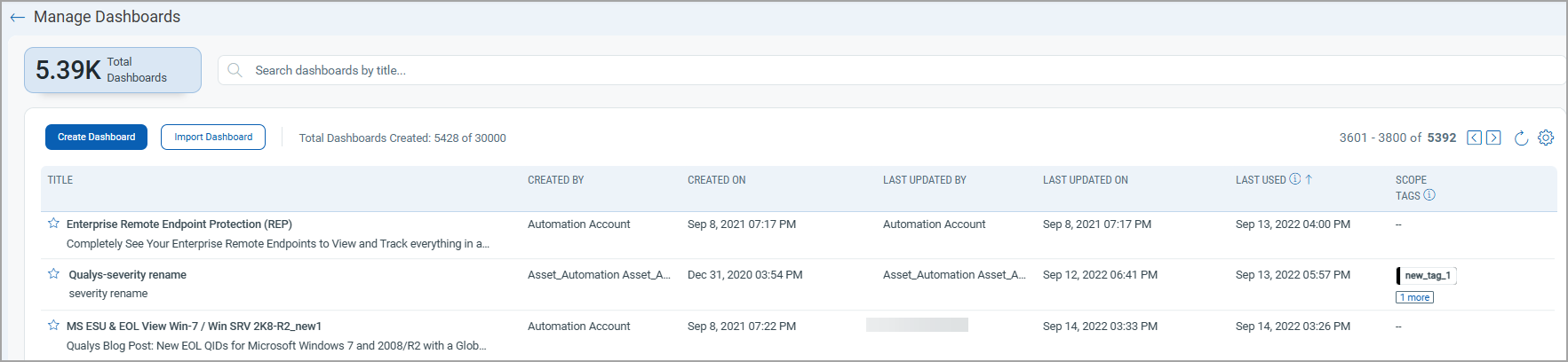The width and height of the screenshot is (1568, 362).
Task: Sort by Last Used ascending arrow
Action: [x=1309, y=179]
